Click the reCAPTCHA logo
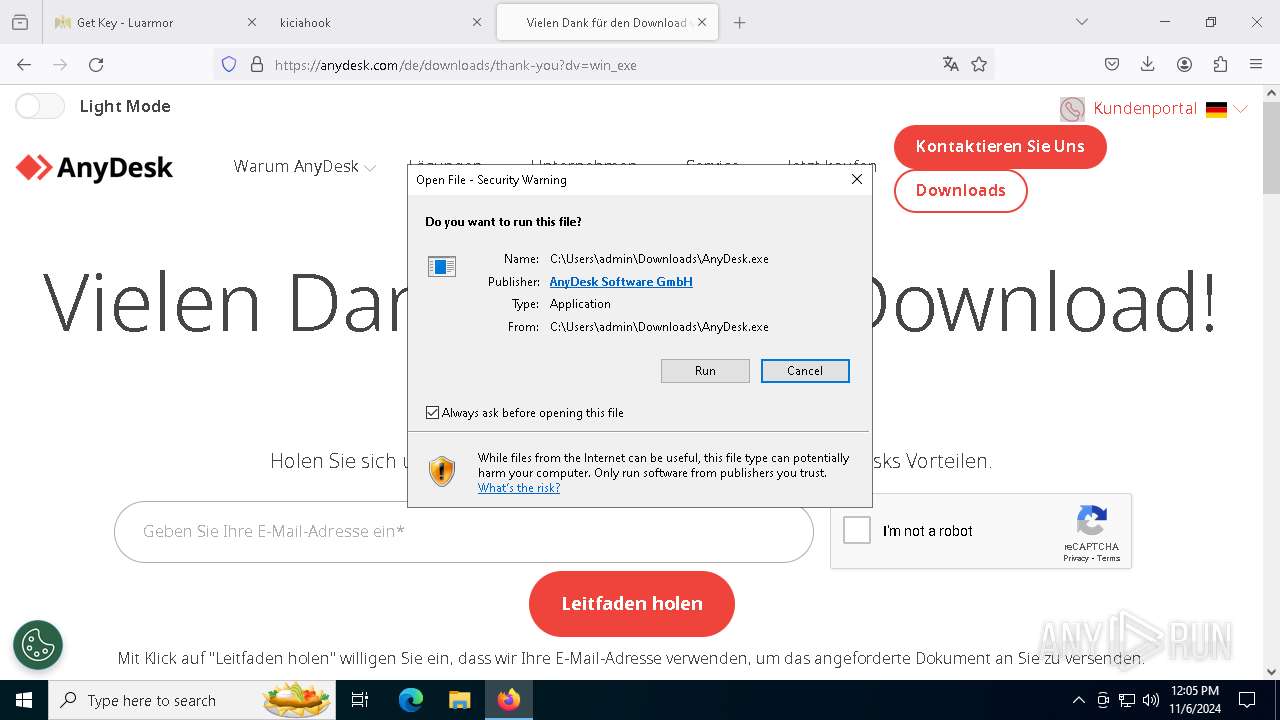Image resolution: width=1280 pixels, height=720 pixels. point(1091,521)
